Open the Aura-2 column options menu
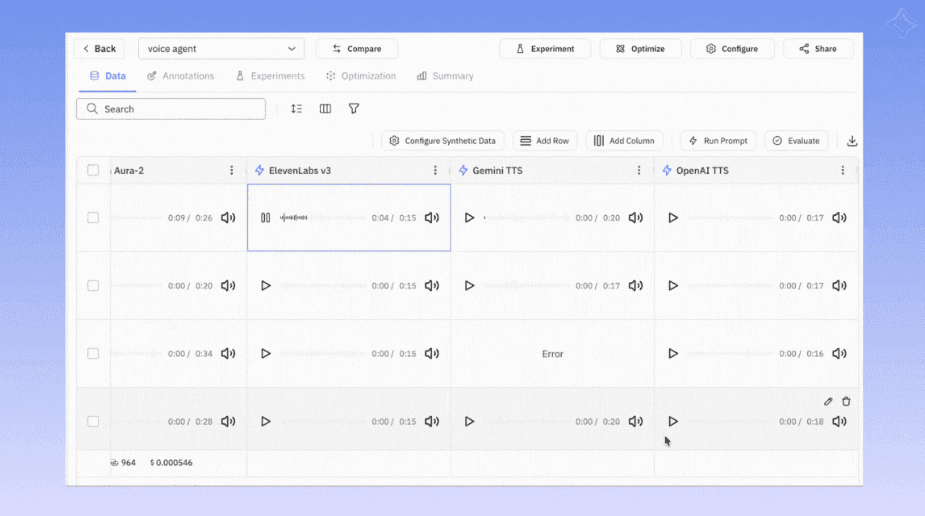This screenshot has height=516, width=925. [231, 170]
